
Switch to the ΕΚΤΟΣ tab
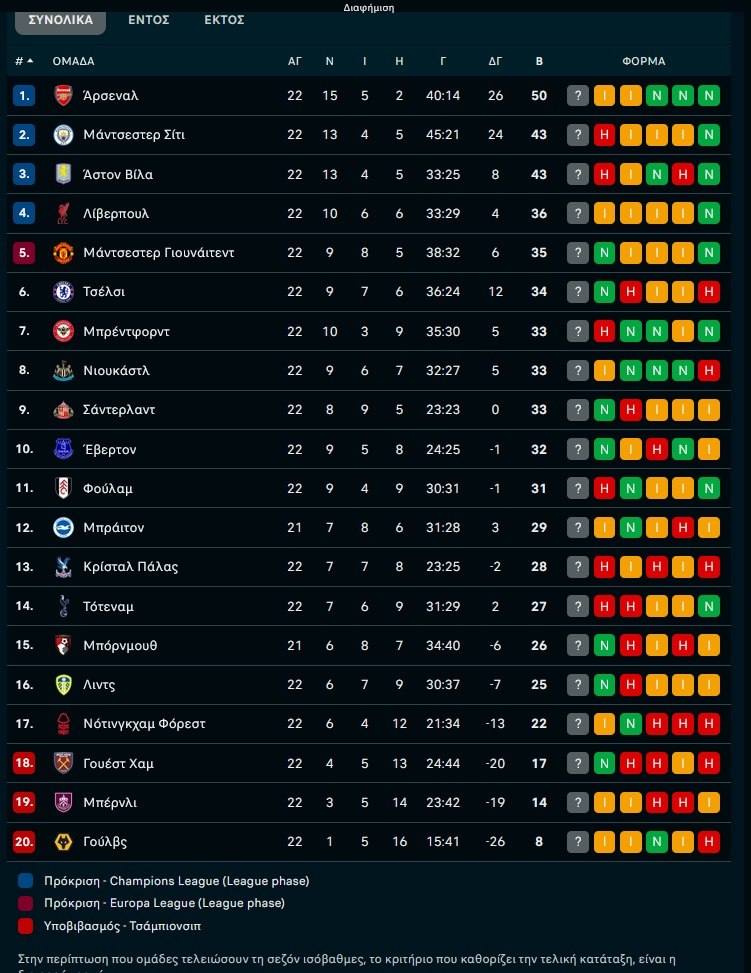224,19
